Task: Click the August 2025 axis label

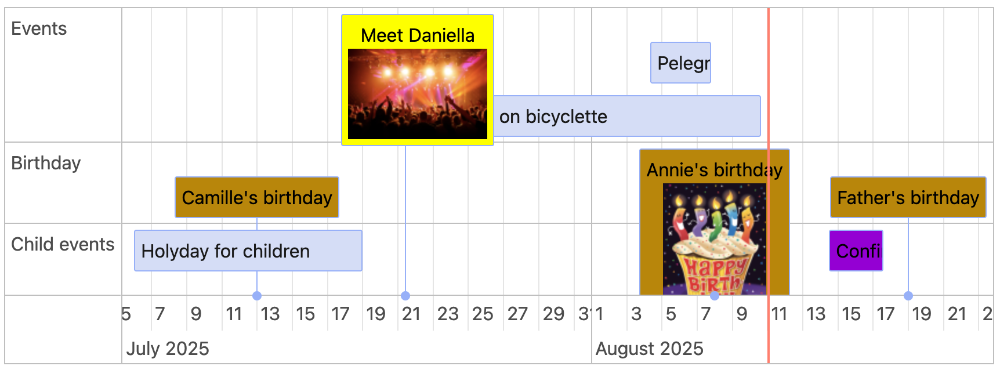Action: tap(649, 349)
